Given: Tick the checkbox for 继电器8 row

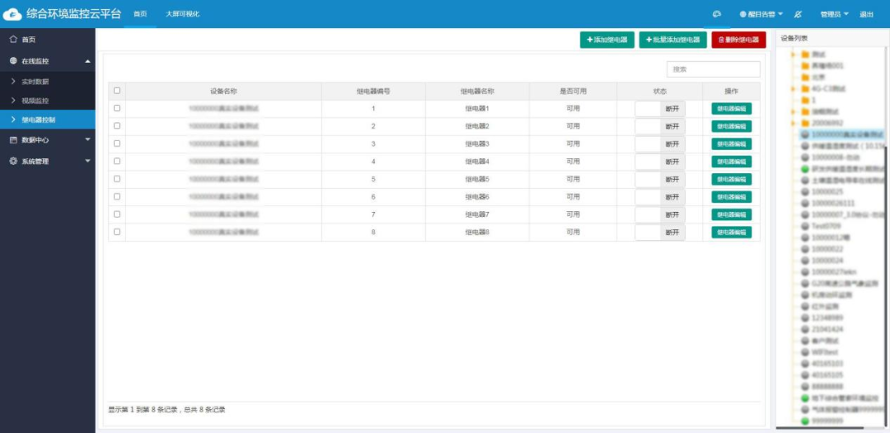Looking at the screenshot, I should pyautogui.click(x=117, y=232).
